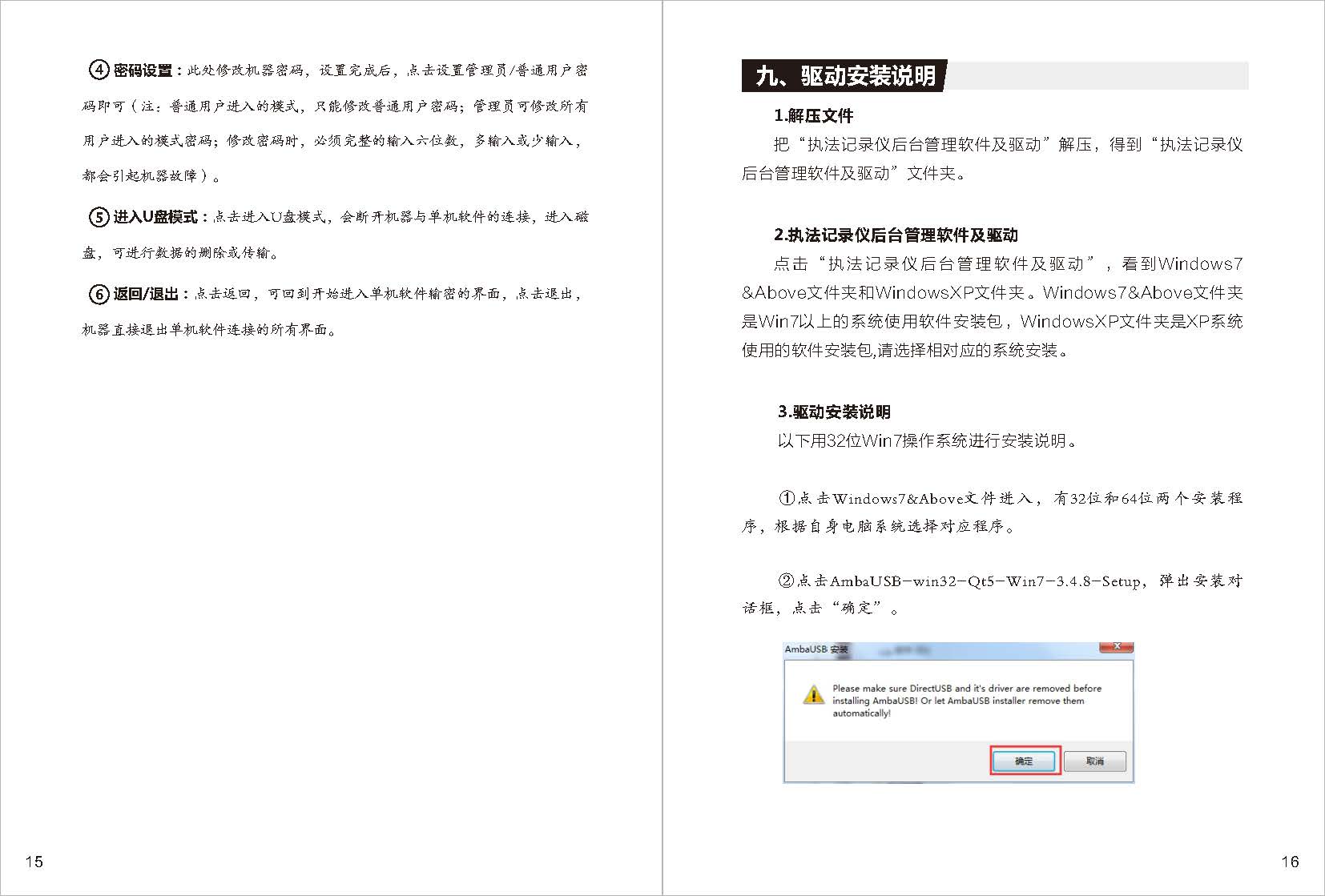Click the yellow warning icon in dialog
1325x896 pixels.
point(813,694)
